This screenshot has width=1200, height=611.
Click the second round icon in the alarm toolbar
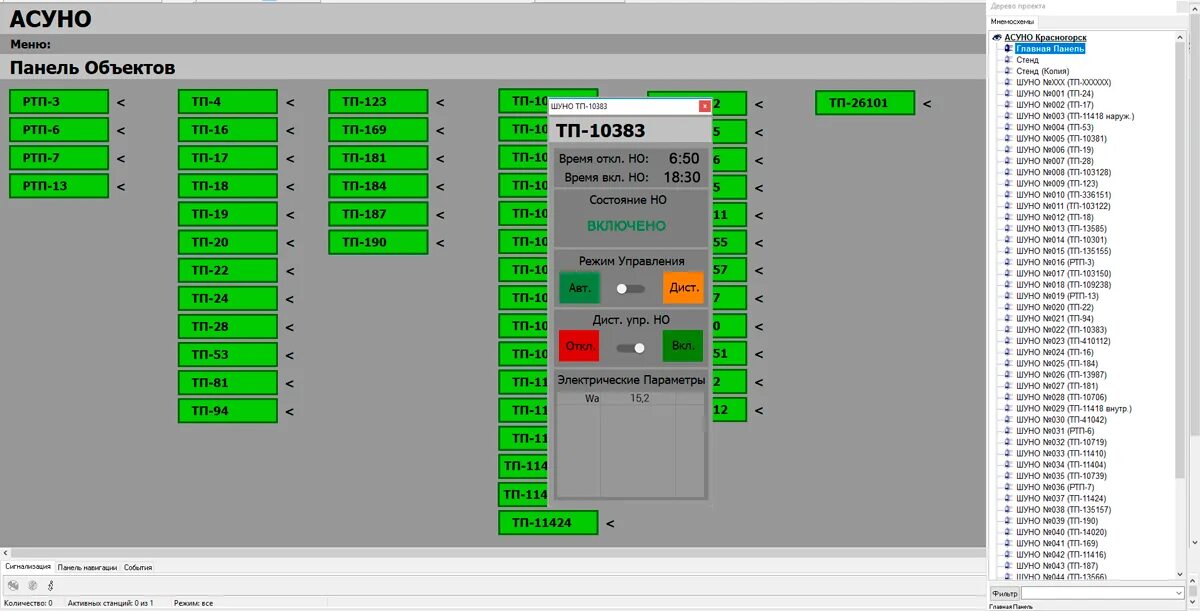(32, 586)
